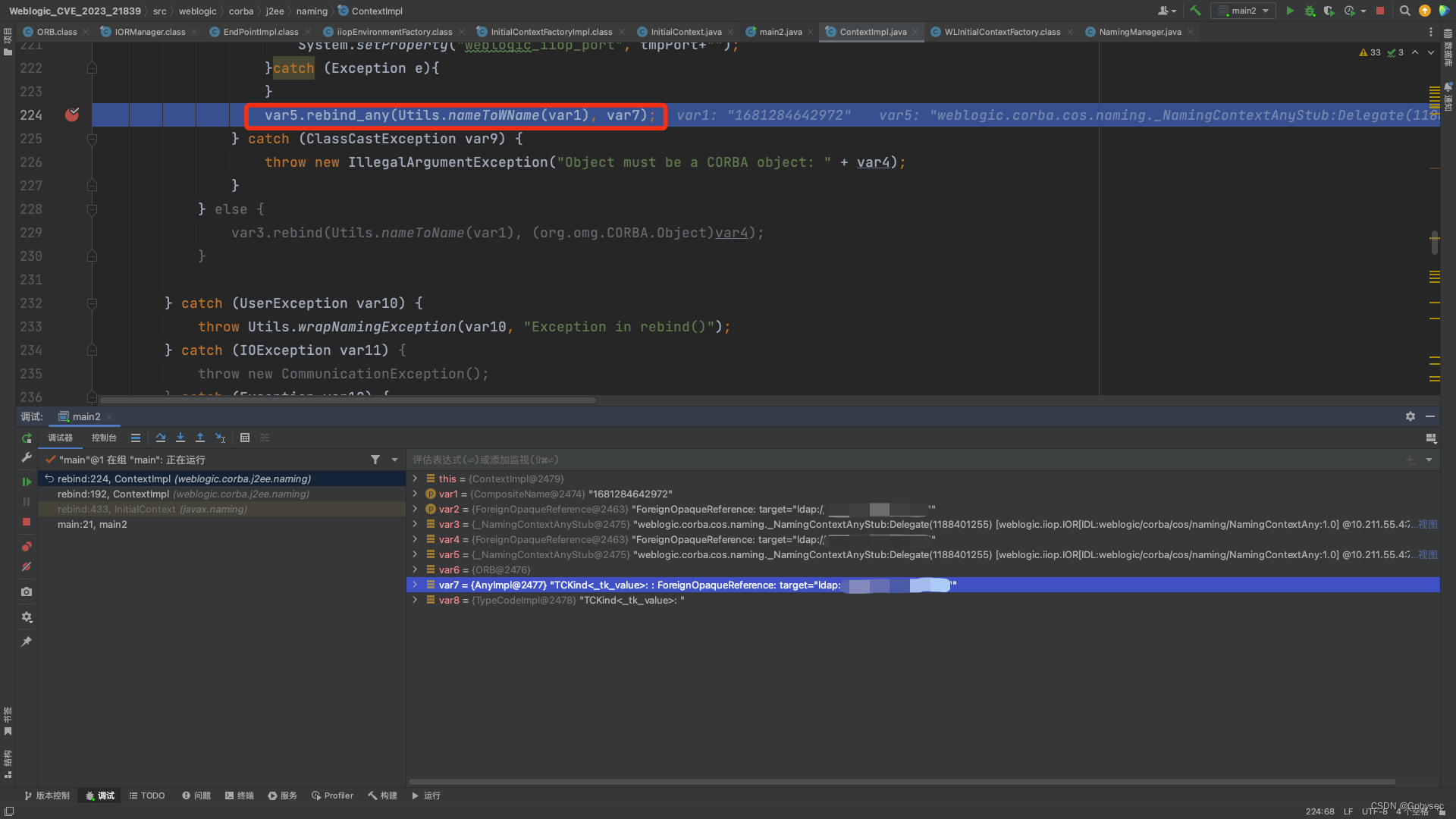Run to cursor icon in the debugger toolbar
Image resolution: width=1456 pixels, height=819 pixels.
pos(220,438)
